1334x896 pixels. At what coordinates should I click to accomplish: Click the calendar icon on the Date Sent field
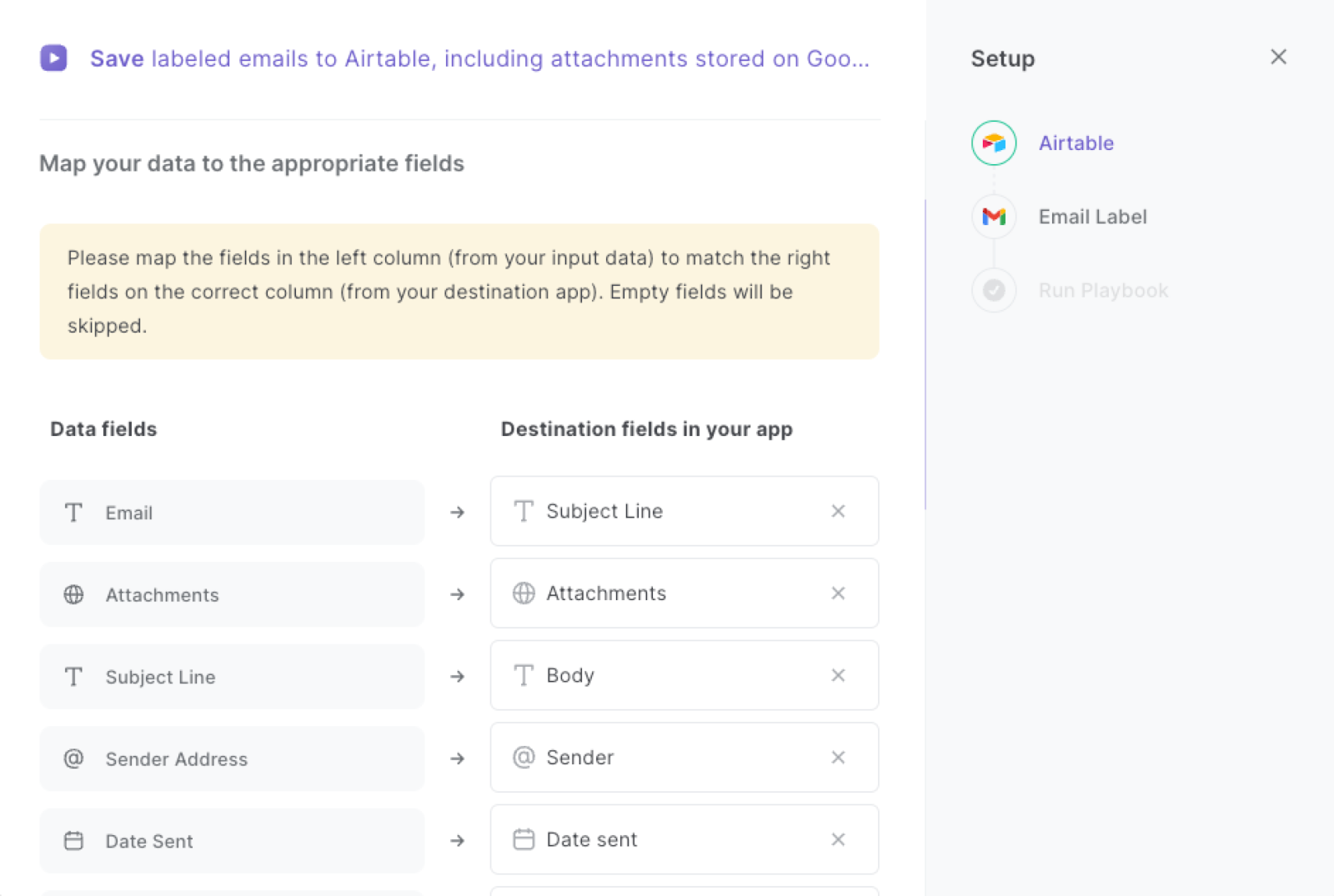(73, 841)
